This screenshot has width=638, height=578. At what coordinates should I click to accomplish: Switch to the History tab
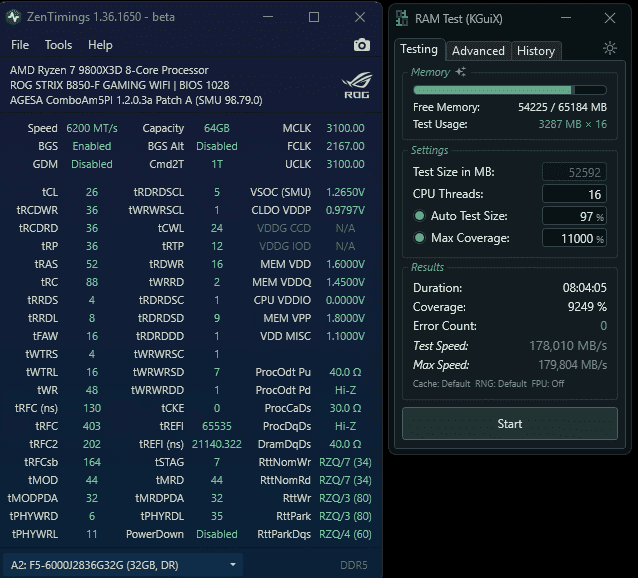click(536, 51)
